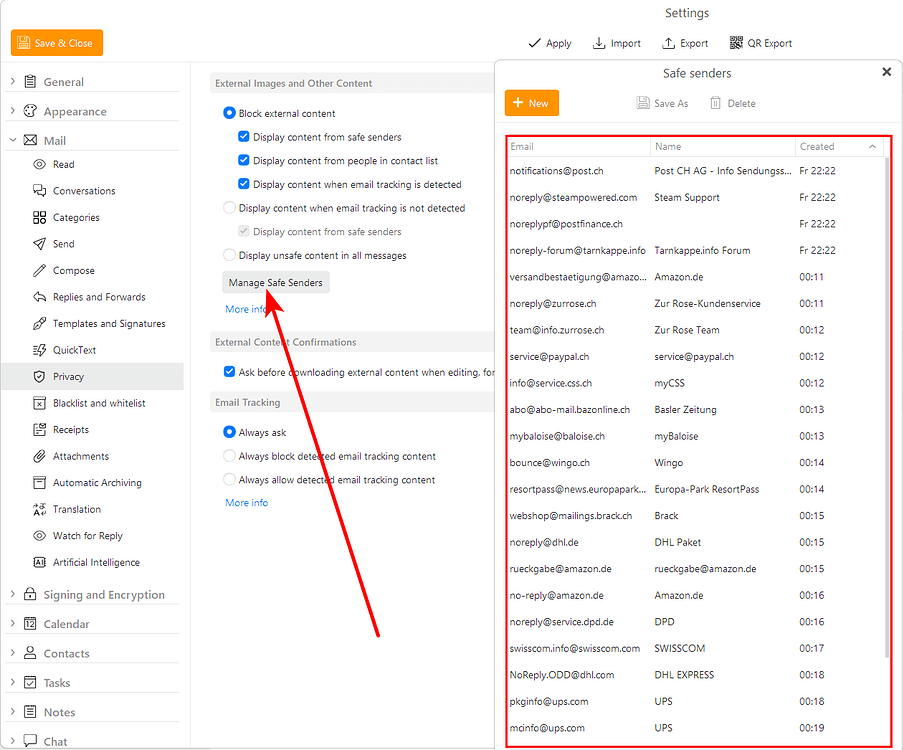Select Always allow detected email tracking content
Image resolution: width=903 pixels, height=750 pixels.
click(x=229, y=479)
